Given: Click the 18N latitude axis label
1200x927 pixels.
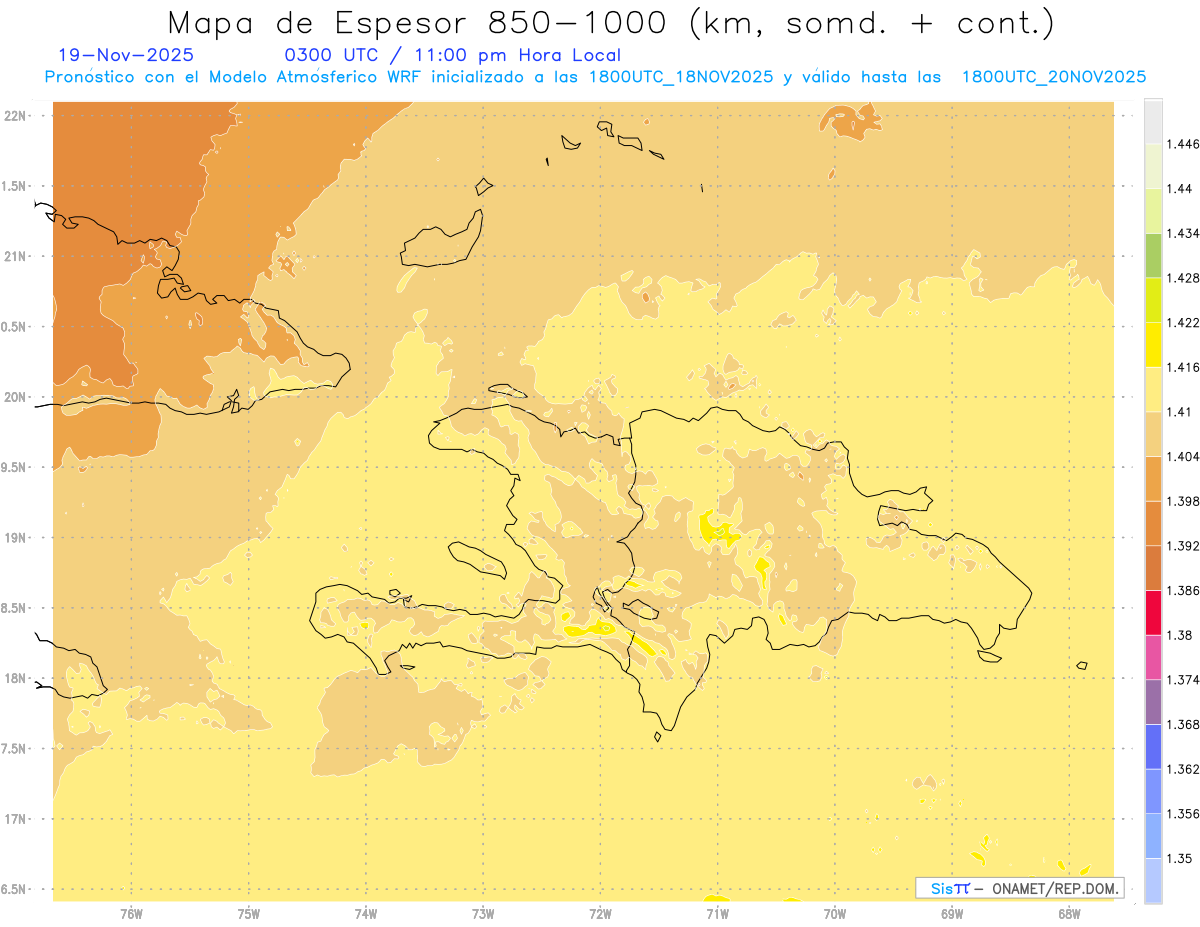Looking at the screenshot, I should tap(15, 679).
